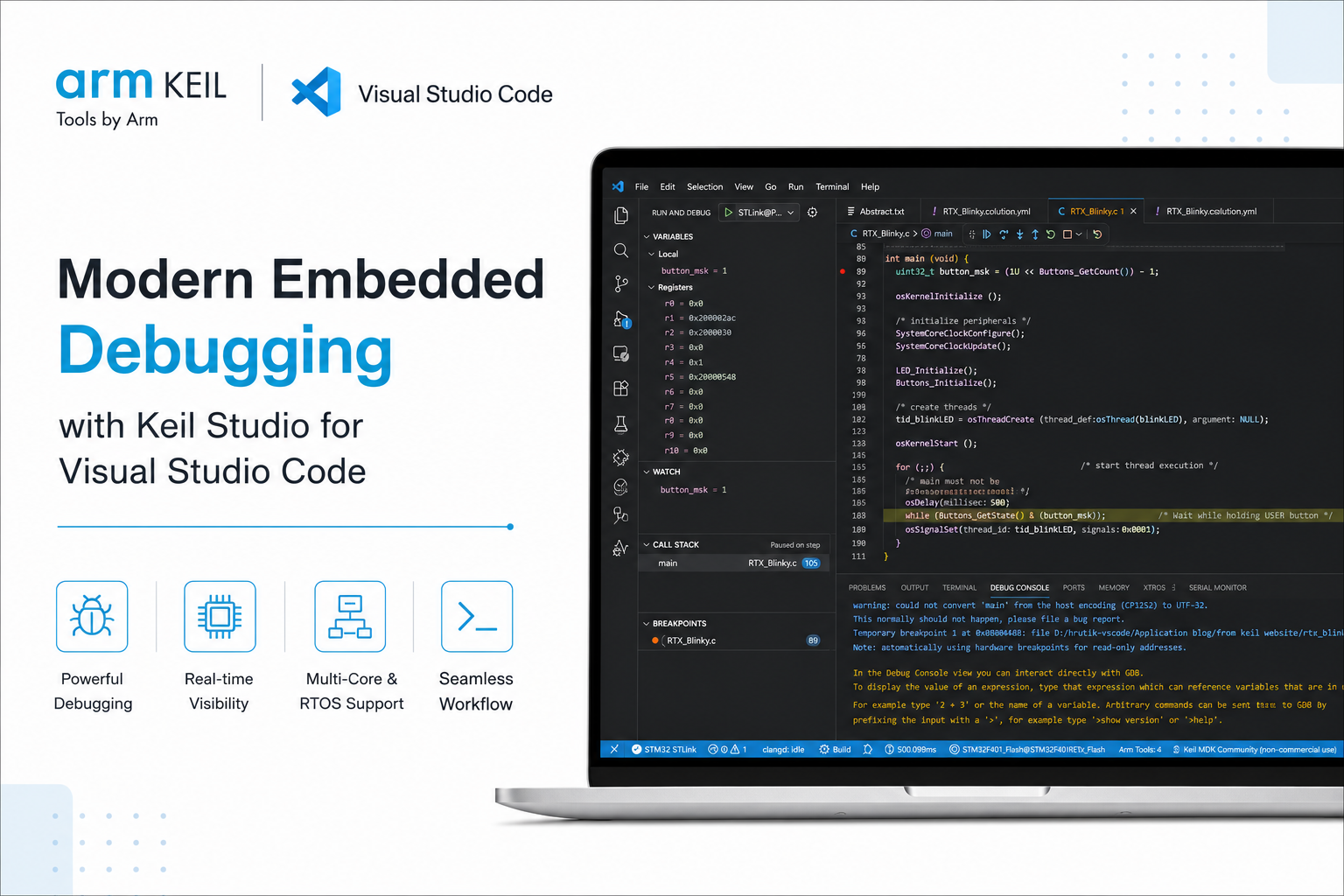Click the Real-time Visibility chip icon

click(220, 616)
